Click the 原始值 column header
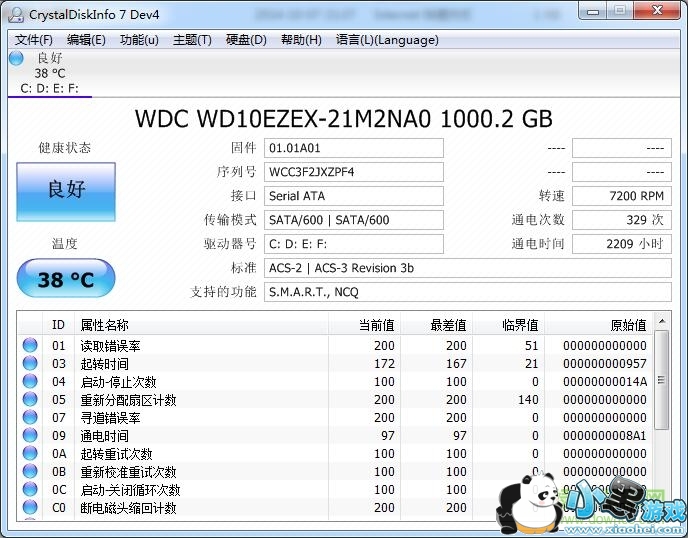The width and height of the screenshot is (688, 538). pos(598,325)
